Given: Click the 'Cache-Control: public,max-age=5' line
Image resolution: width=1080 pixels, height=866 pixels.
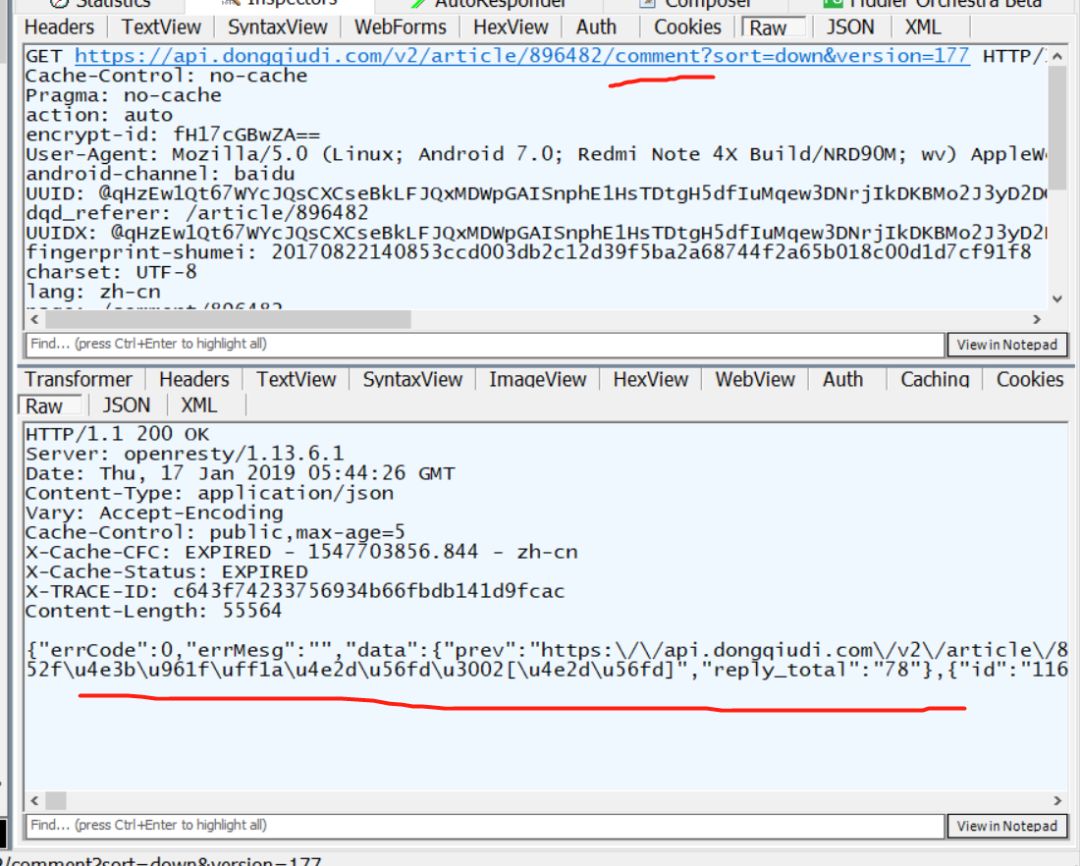Looking at the screenshot, I should click(x=216, y=533).
